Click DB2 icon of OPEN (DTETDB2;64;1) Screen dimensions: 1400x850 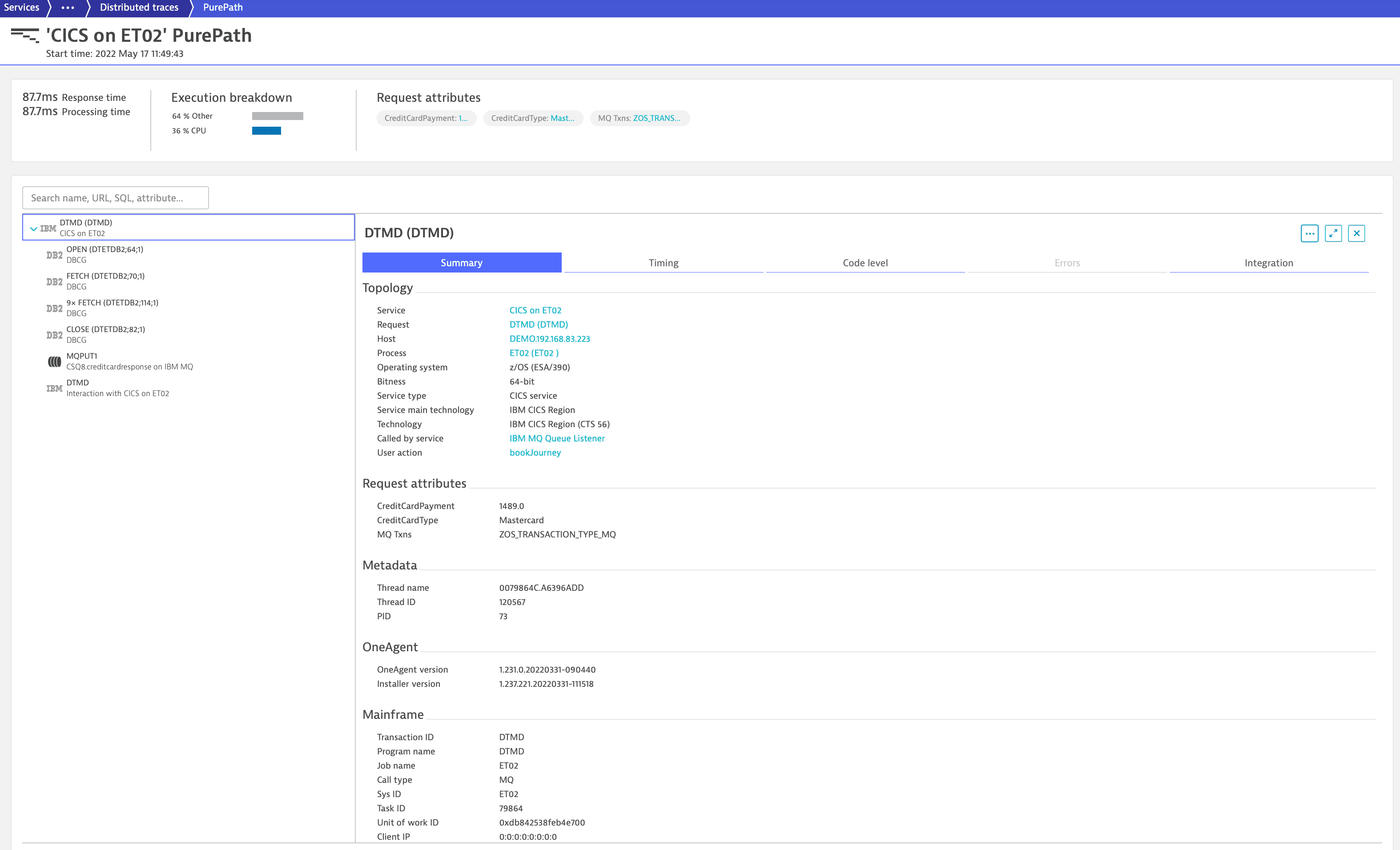[55, 255]
